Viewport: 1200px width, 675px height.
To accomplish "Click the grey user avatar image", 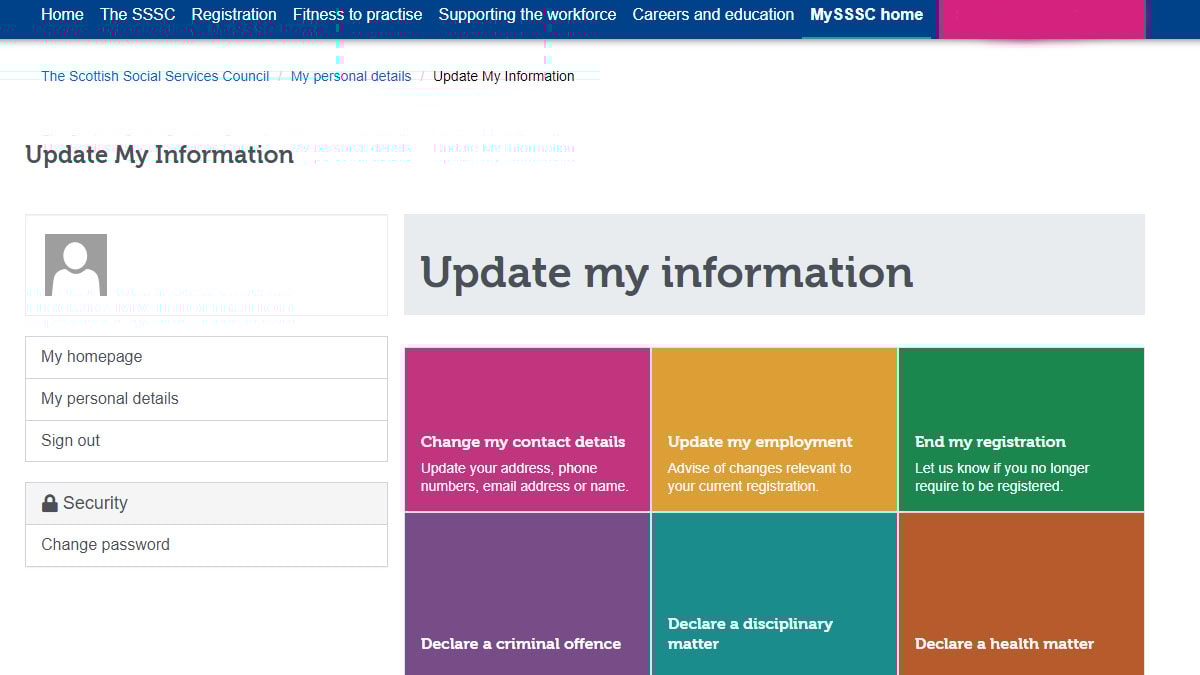I will (76, 265).
